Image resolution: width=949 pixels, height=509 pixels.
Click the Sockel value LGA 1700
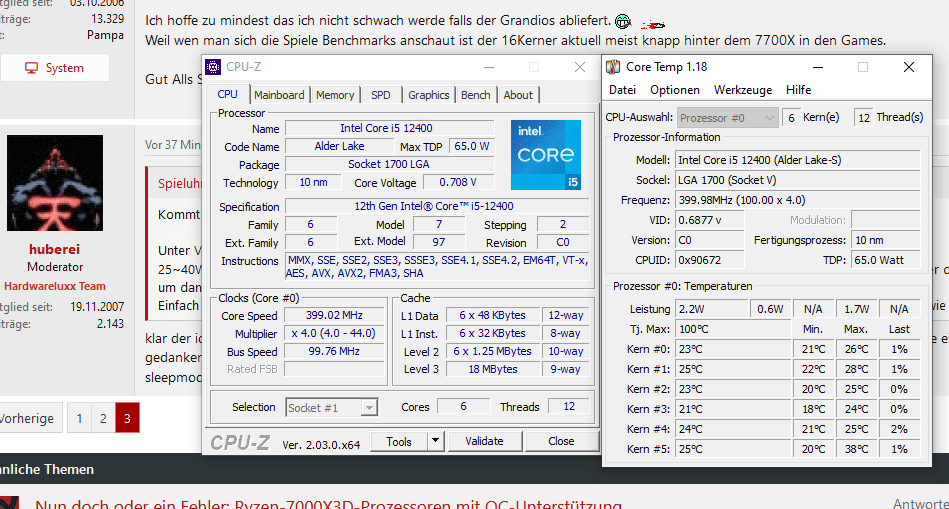pyautogui.click(x=798, y=180)
